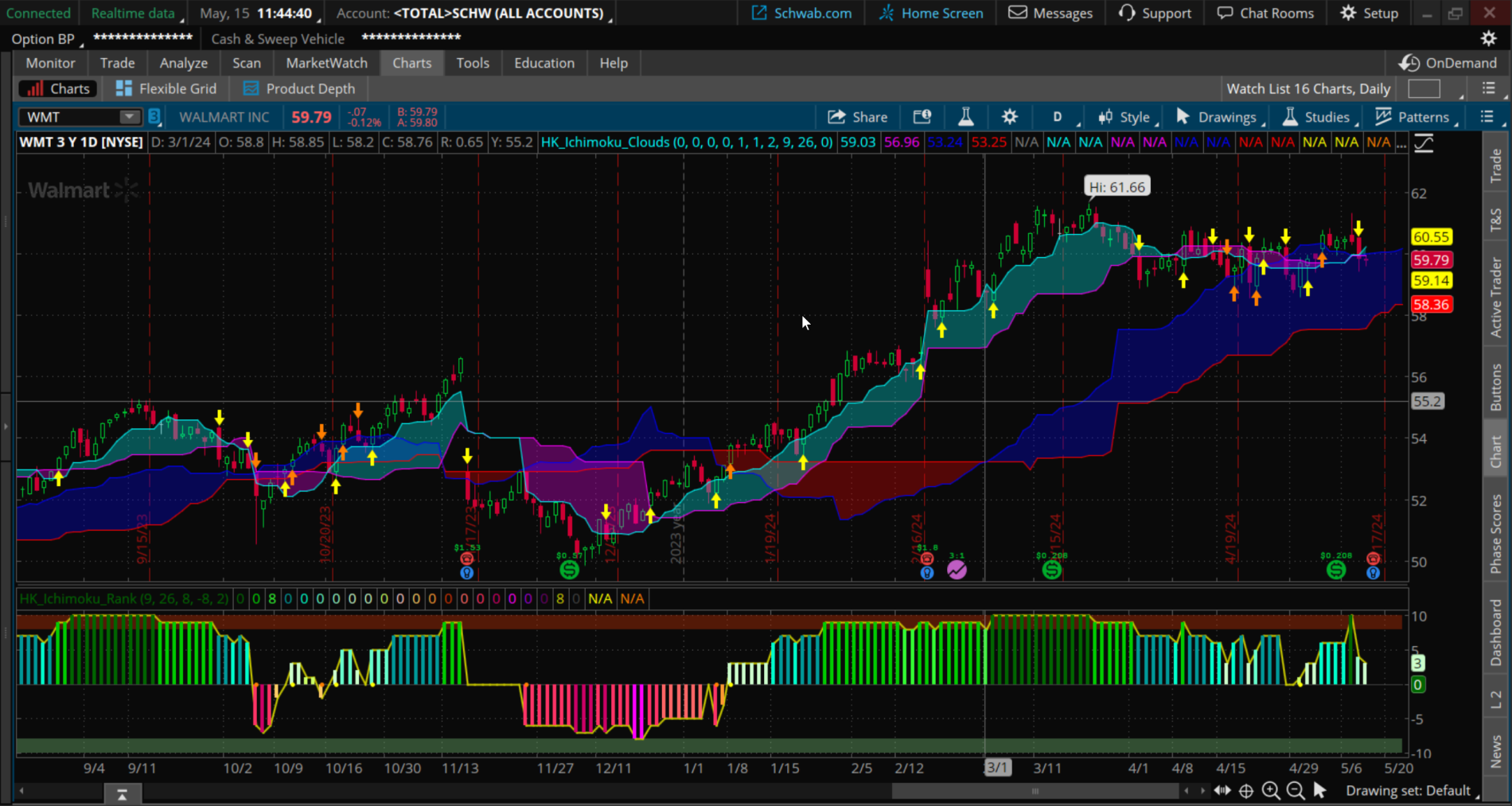Image resolution: width=1512 pixels, height=806 pixels.
Task: Open the Scan tab
Action: click(x=246, y=63)
